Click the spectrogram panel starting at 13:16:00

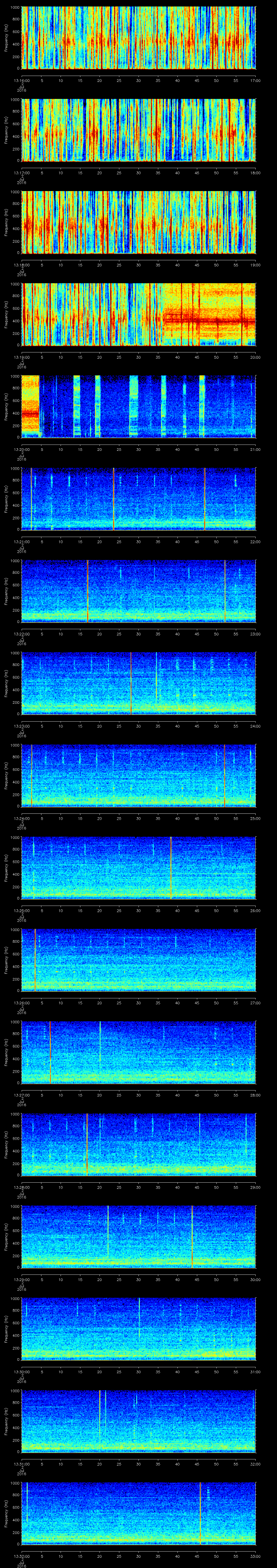(x=139, y=38)
